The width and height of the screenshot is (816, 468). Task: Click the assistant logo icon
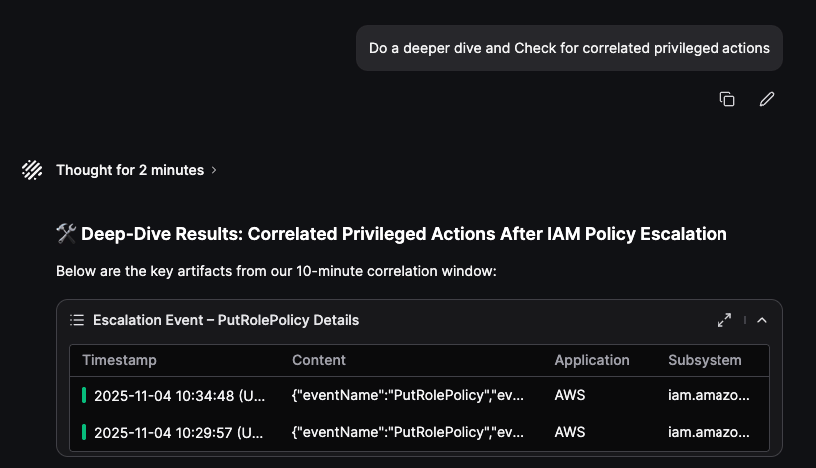tap(32, 170)
